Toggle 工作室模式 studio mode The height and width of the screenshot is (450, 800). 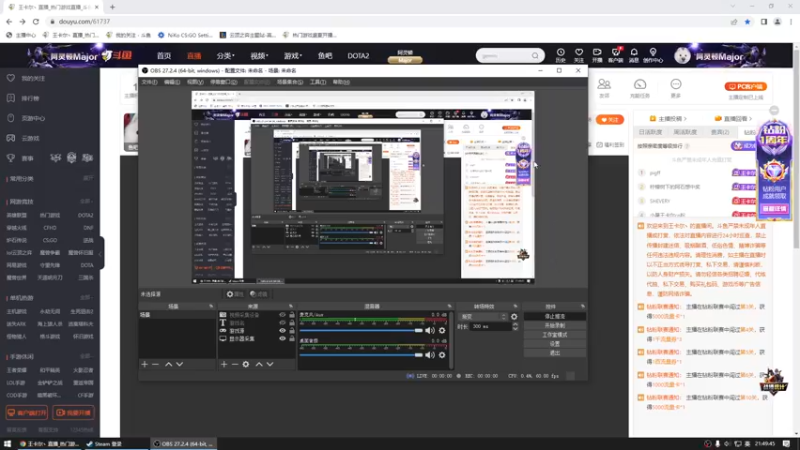(555, 335)
